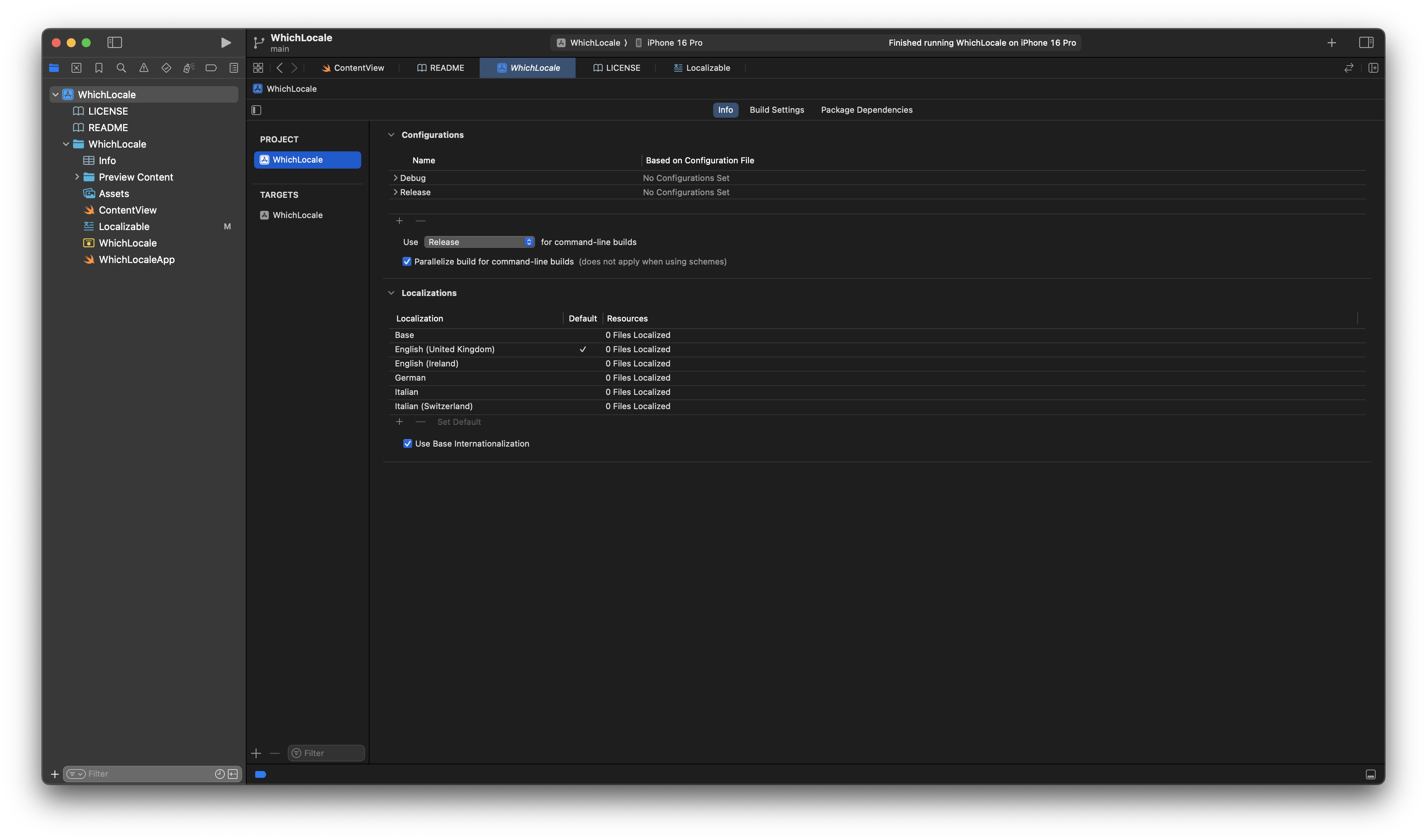Open the Test navigator diamond icon
The width and height of the screenshot is (1427, 840).
tap(166, 68)
